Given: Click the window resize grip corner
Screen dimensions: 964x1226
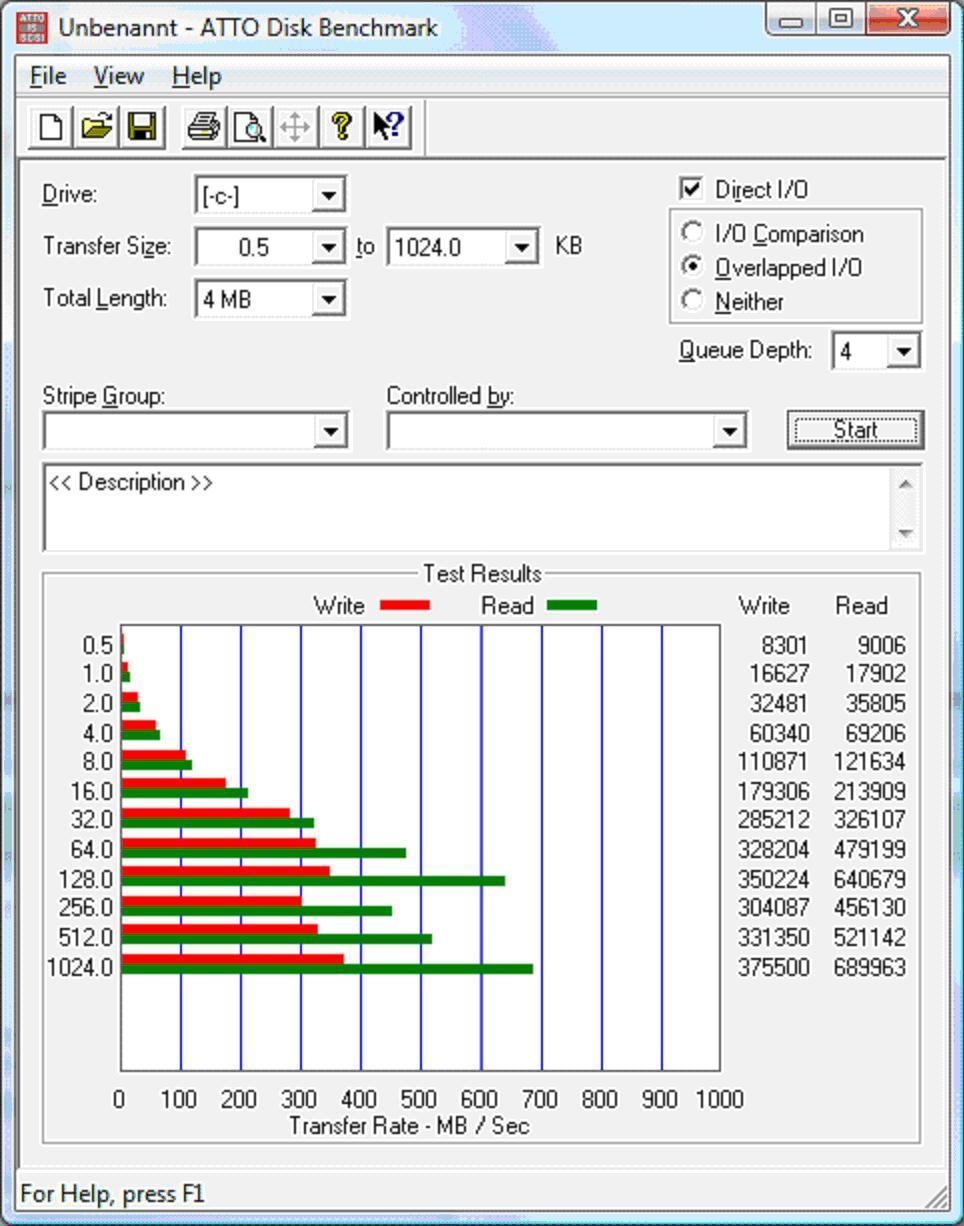Looking at the screenshot, I should (x=937, y=1196).
